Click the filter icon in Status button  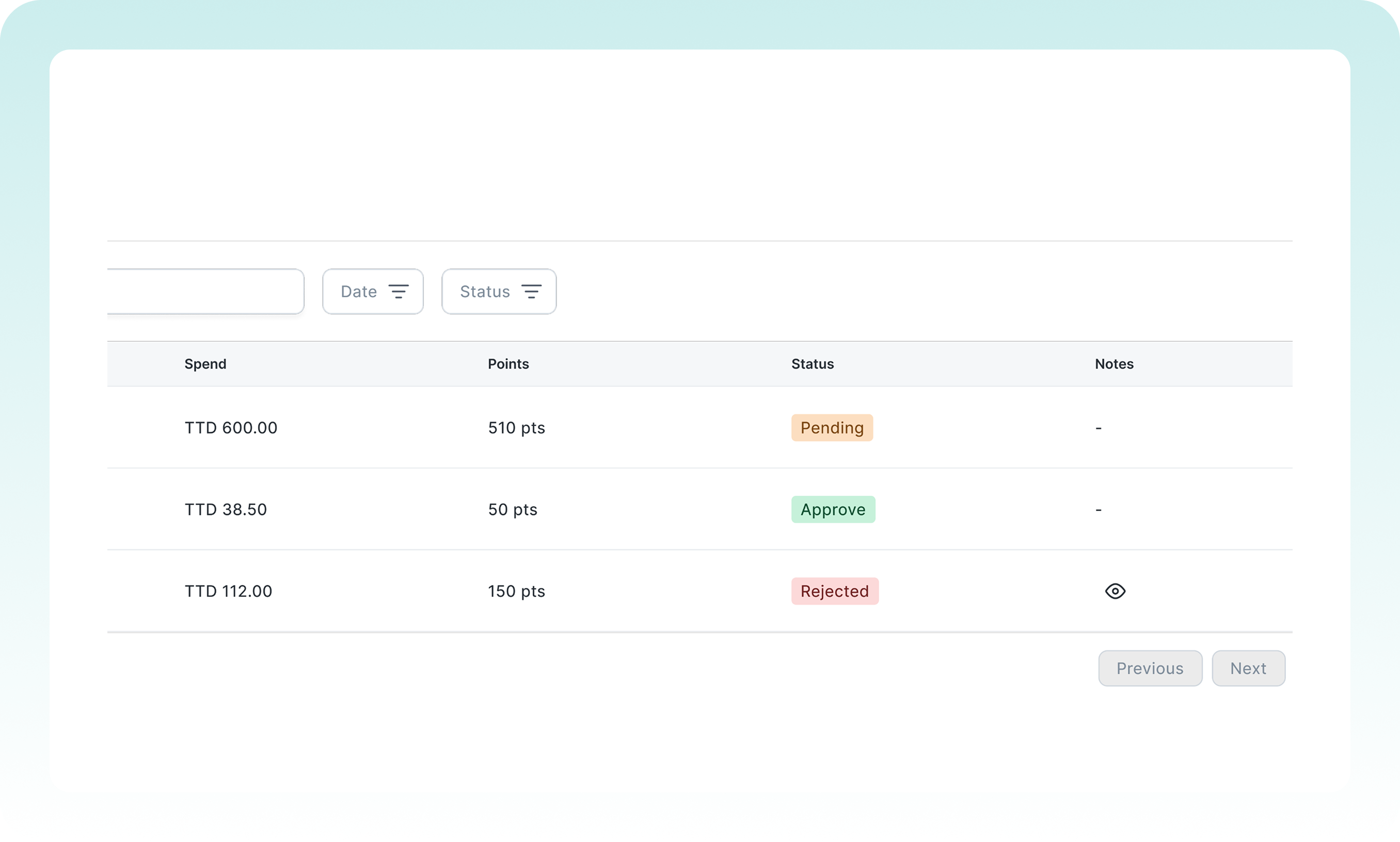click(x=531, y=292)
